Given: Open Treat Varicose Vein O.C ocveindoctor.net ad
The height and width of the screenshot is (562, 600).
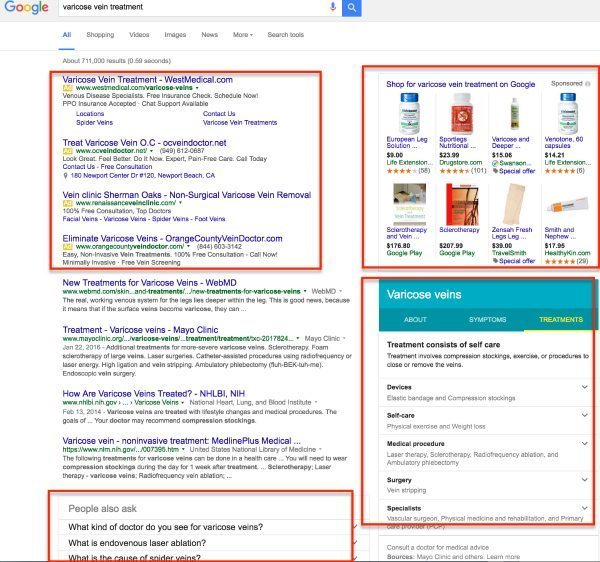Looking at the screenshot, I should [144, 143].
